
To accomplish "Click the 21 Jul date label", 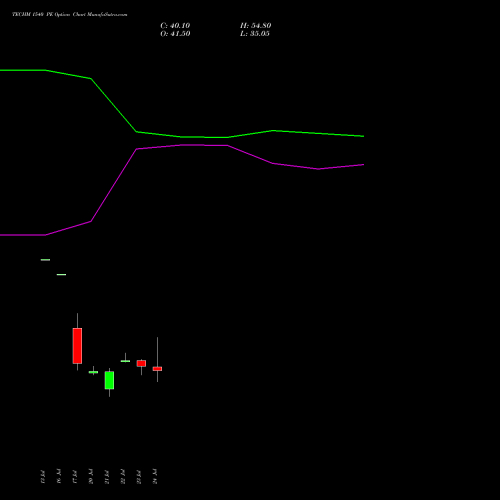I will 107,477.
